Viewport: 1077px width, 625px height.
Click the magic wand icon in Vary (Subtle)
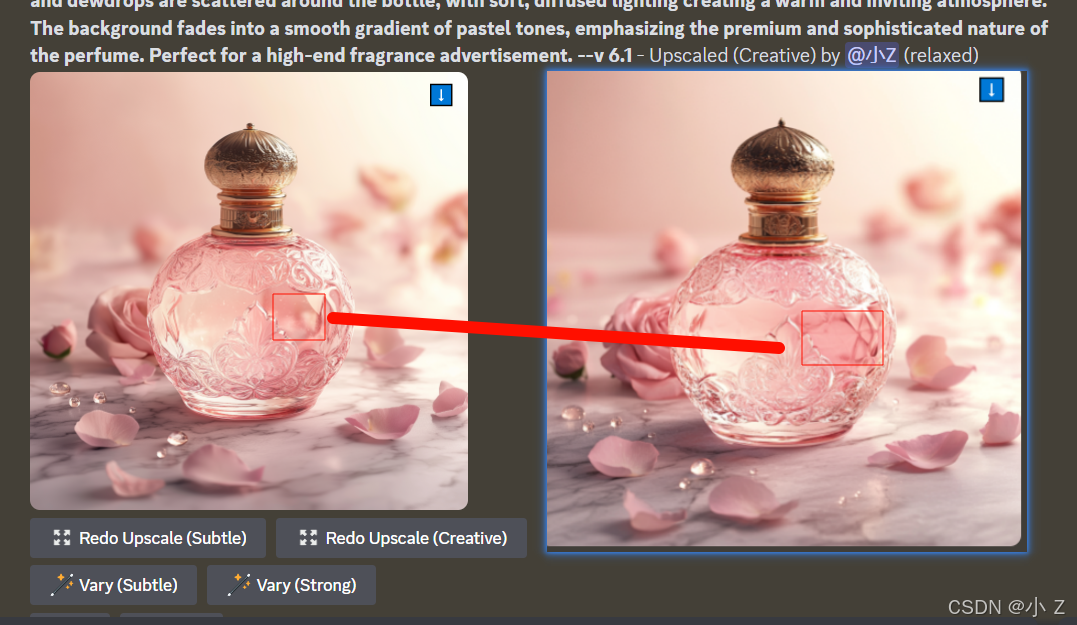click(62, 584)
